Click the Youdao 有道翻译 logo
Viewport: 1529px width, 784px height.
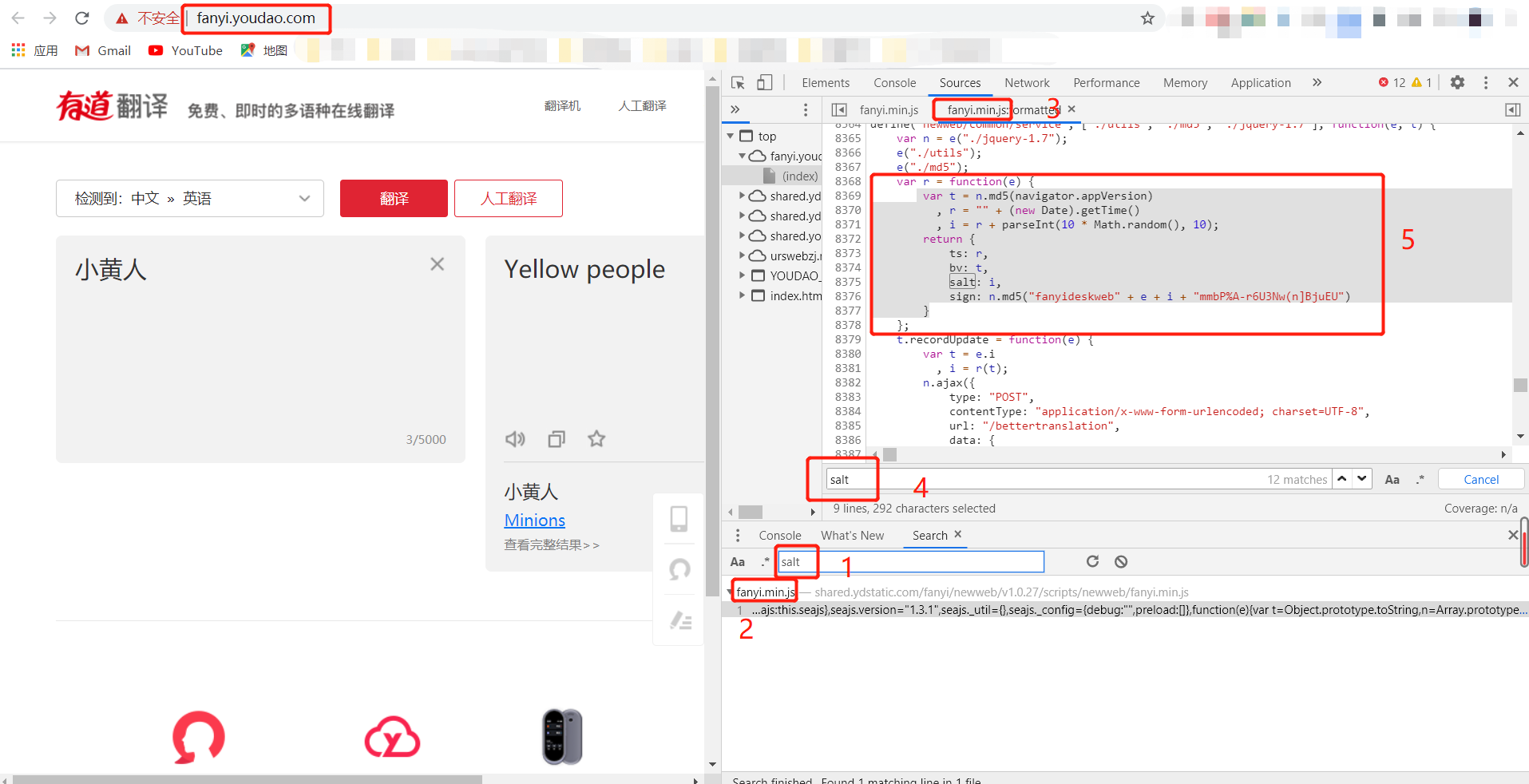click(x=112, y=106)
